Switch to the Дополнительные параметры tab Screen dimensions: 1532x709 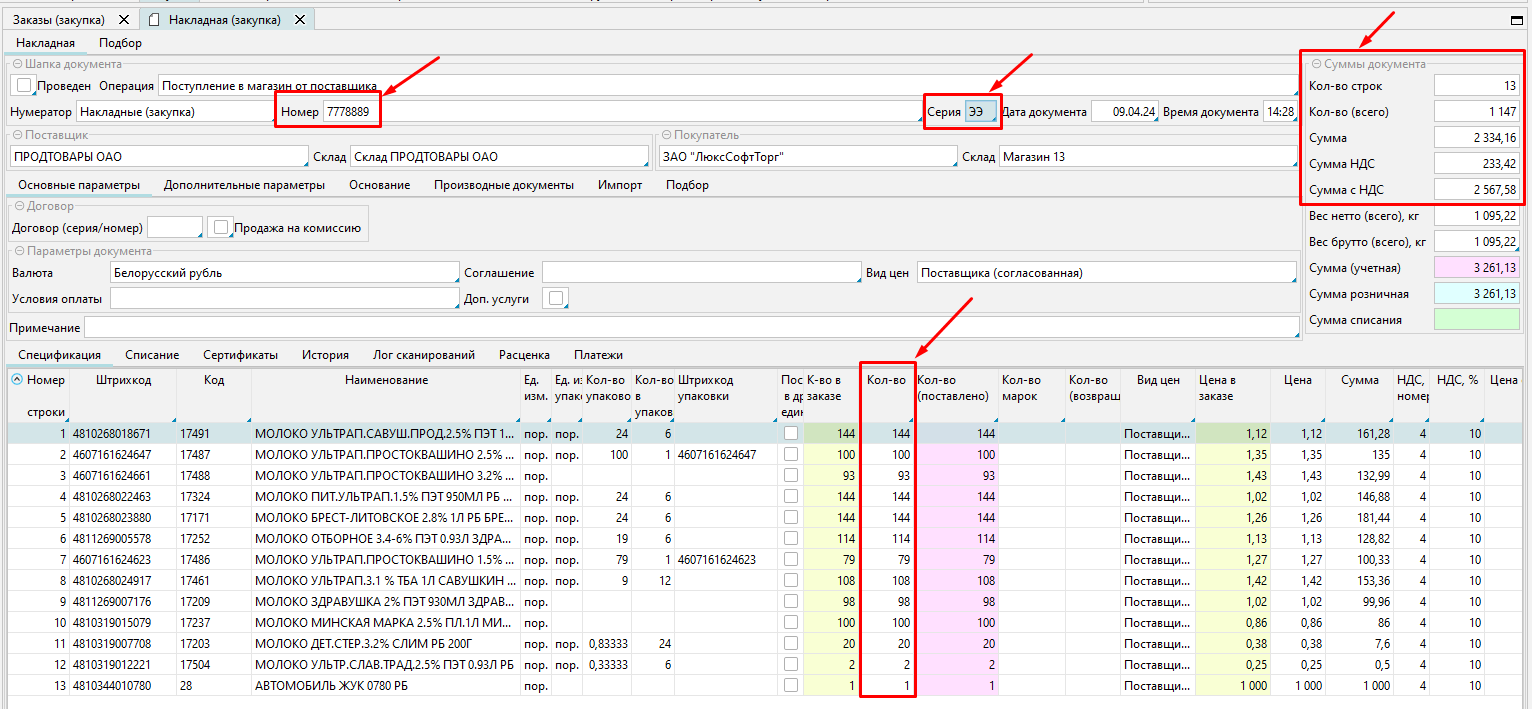coord(244,185)
